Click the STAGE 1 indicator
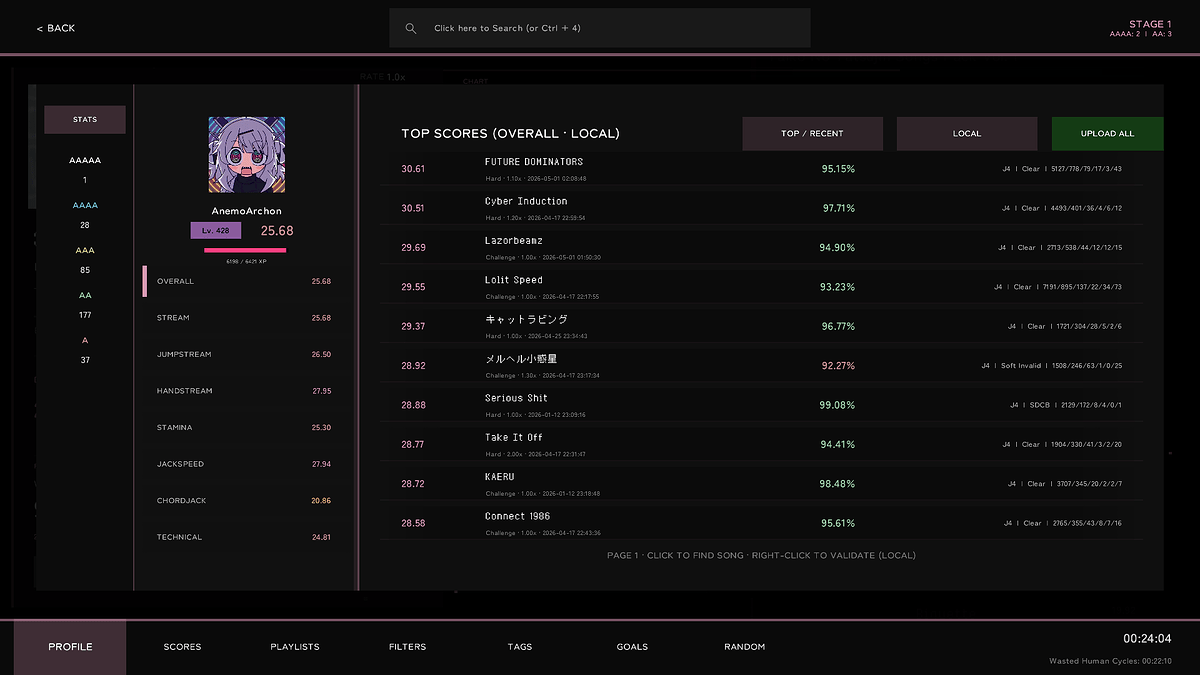Screen dimensions: 1200x675 pyautogui.click(x=1150, y=24)
